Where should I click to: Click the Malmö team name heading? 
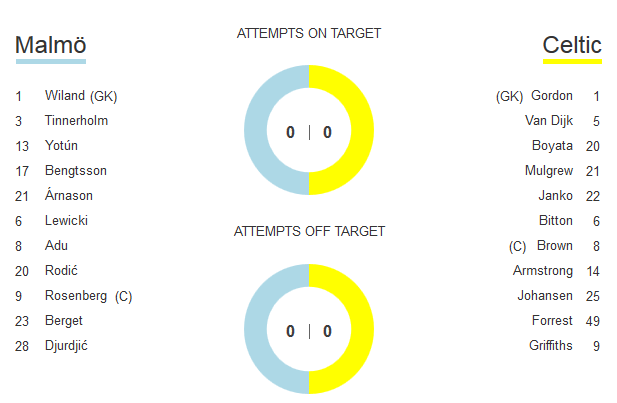[x=51, y=46]
